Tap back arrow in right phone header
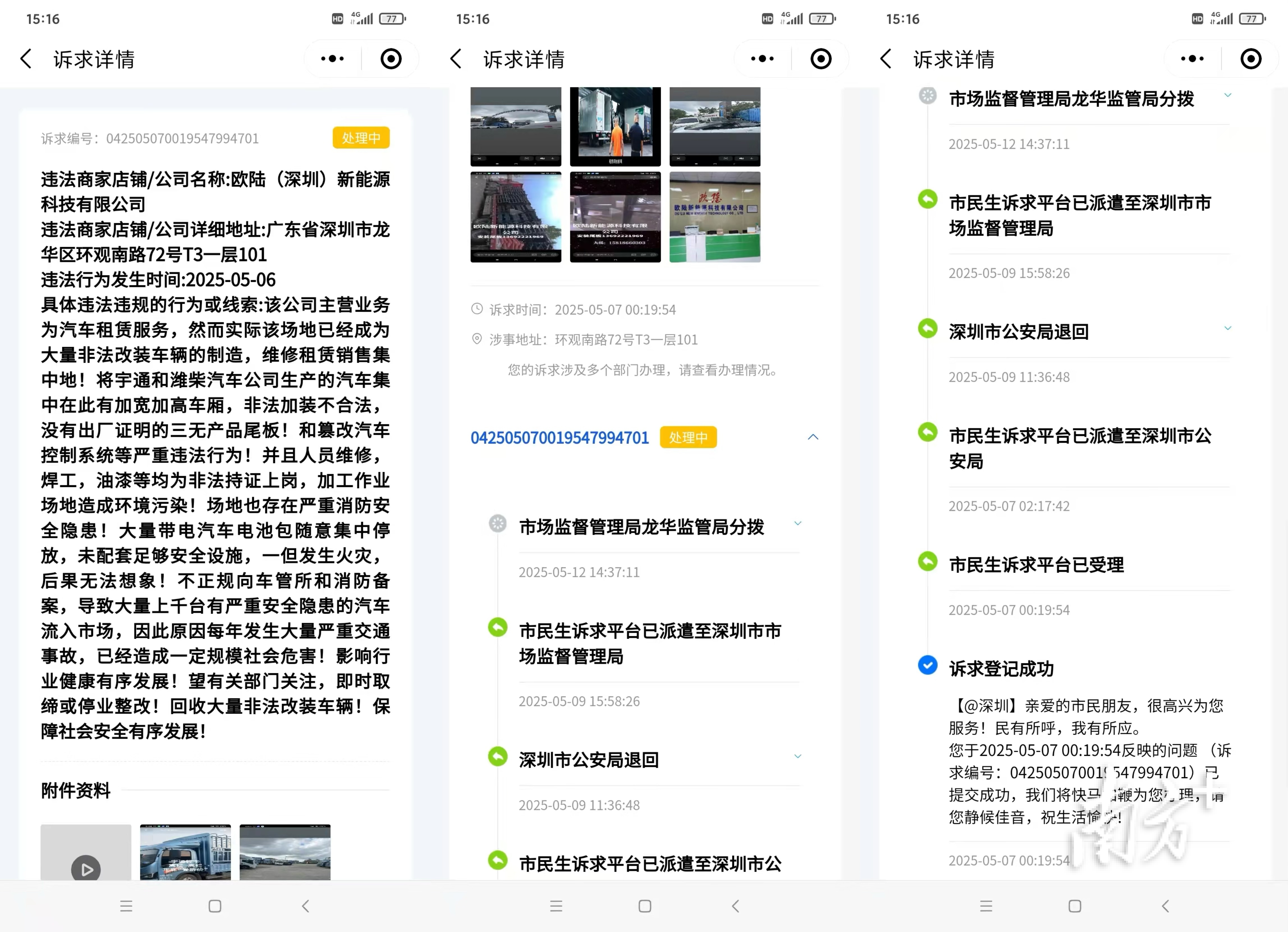Viewport: 1288px width, 932px height. click(886, 59)
